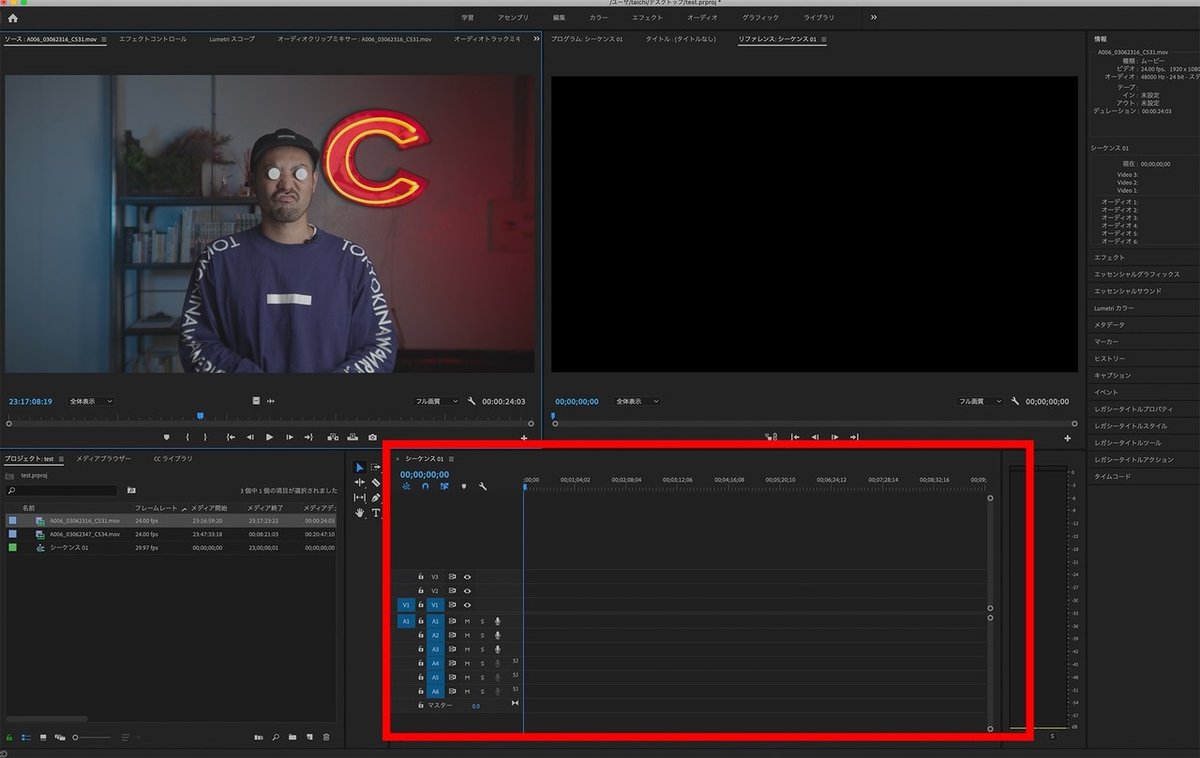Open source panel menu beside clip tab

[x=104, y=39]
